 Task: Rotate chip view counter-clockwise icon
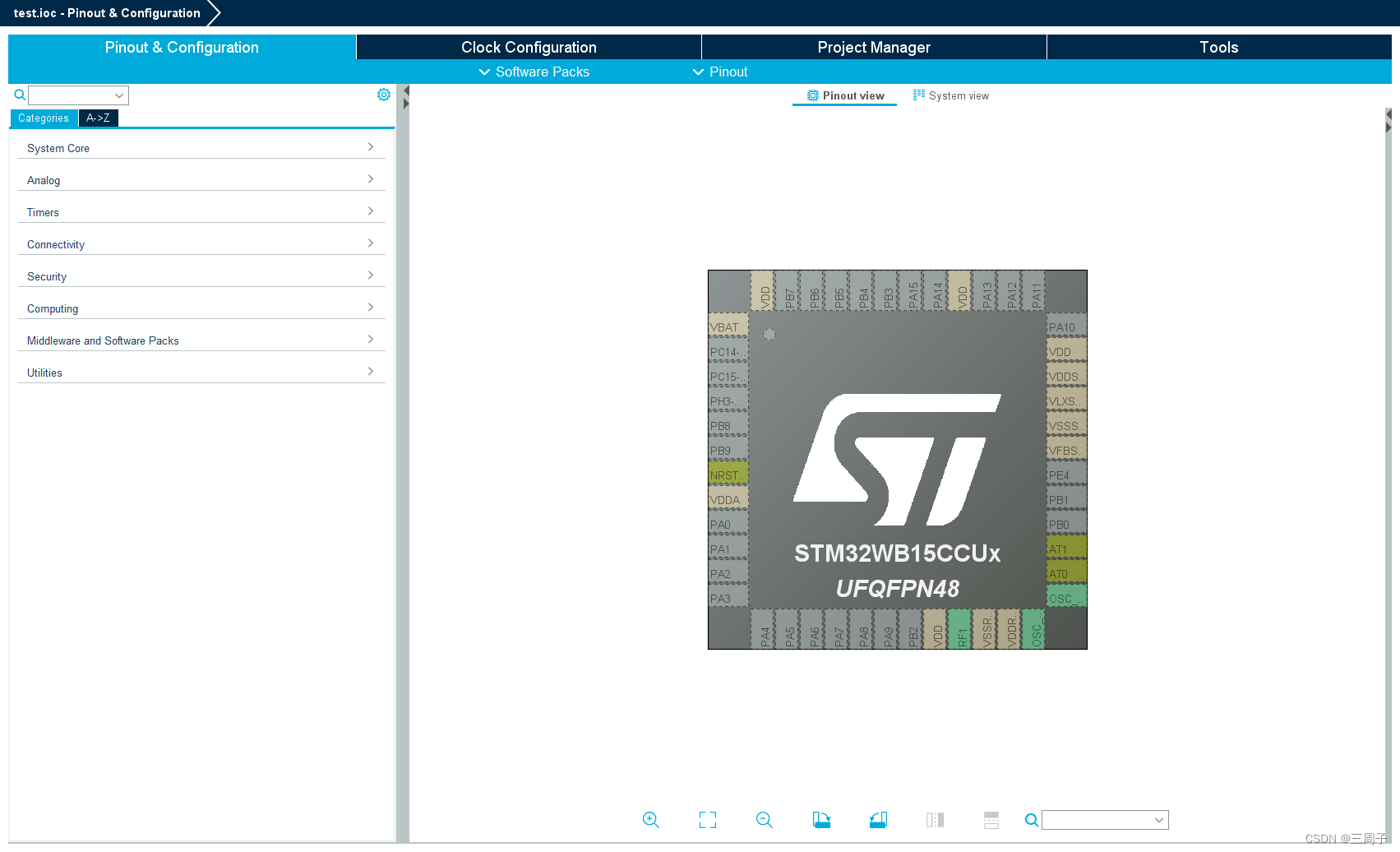point(878,820)
